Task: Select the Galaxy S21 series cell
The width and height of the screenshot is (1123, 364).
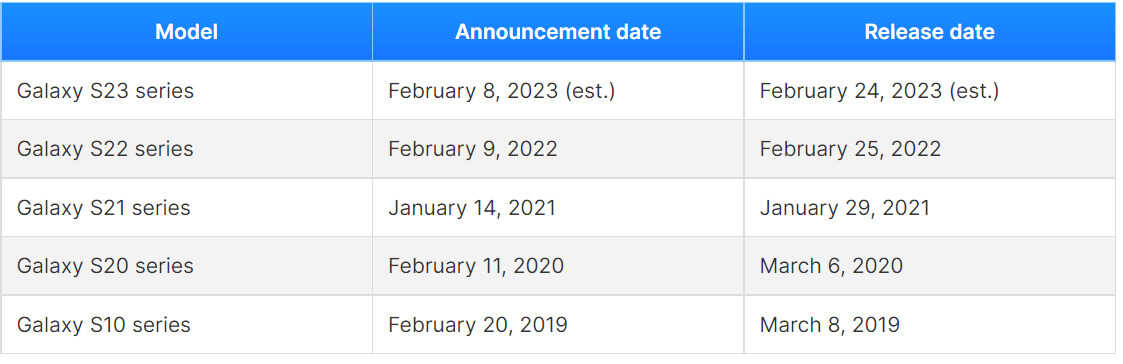Action: (186, 208)
